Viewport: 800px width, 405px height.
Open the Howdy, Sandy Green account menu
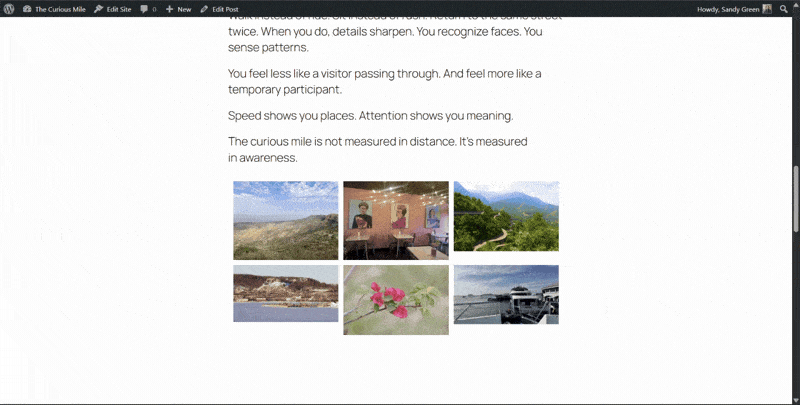point(733,8)
